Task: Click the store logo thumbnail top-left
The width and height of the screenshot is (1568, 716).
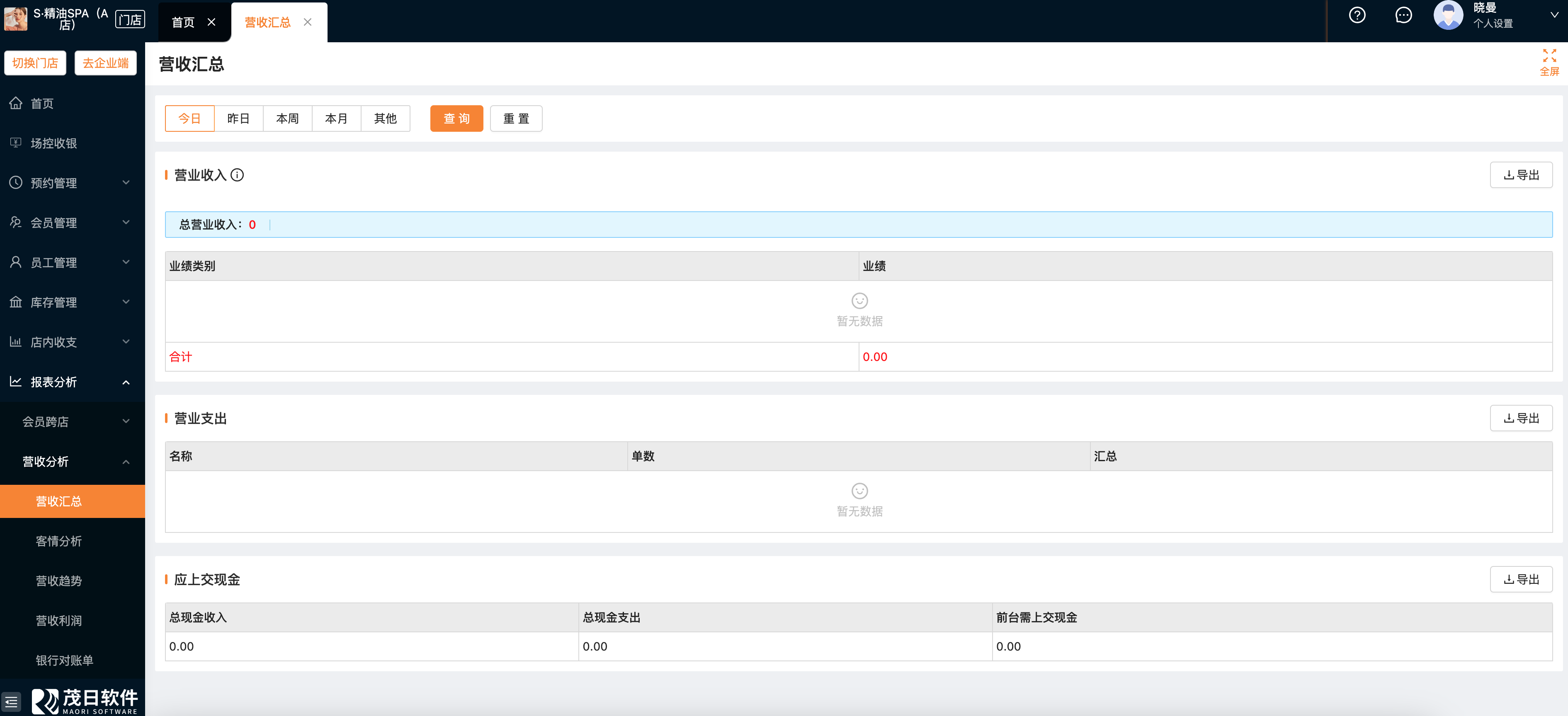Action: pos(15,18)
